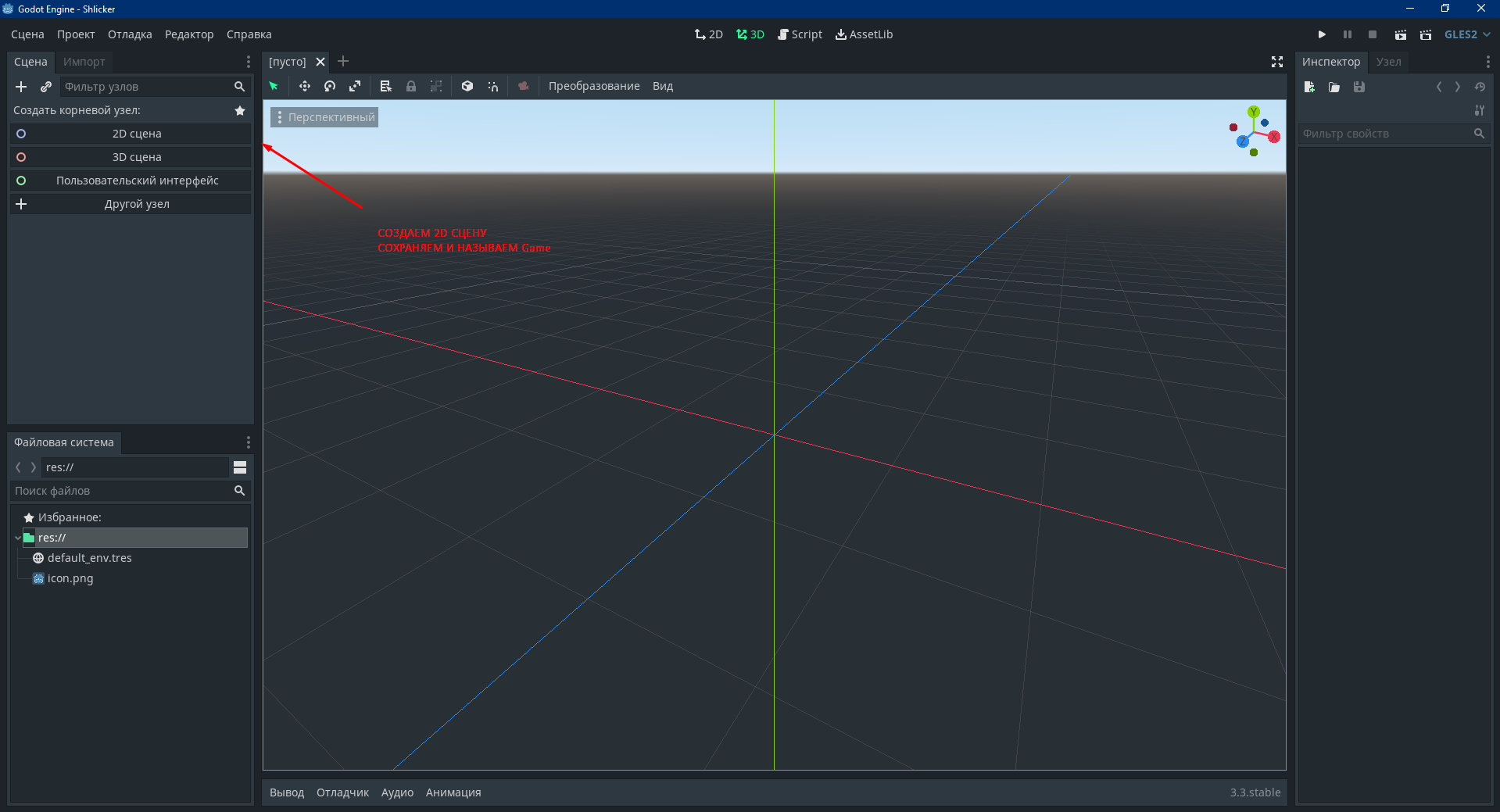Open recently edited objects history
The width and height of the screenshot is (1500, 812).
click(x=1480, y=87)
